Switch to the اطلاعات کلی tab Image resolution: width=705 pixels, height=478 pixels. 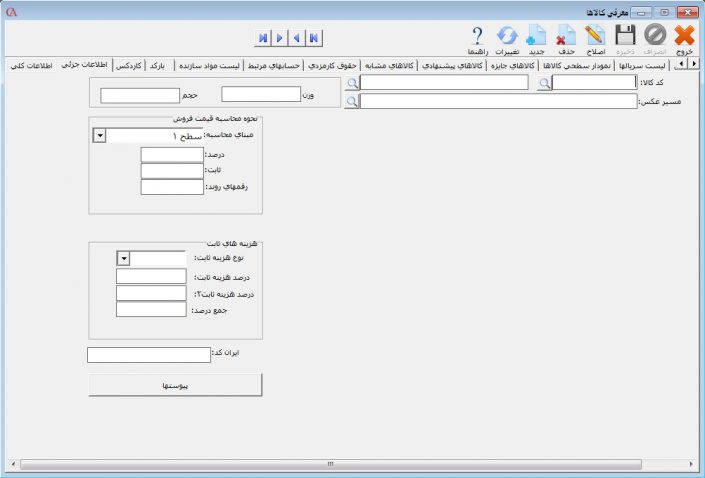tap(31, 65)
